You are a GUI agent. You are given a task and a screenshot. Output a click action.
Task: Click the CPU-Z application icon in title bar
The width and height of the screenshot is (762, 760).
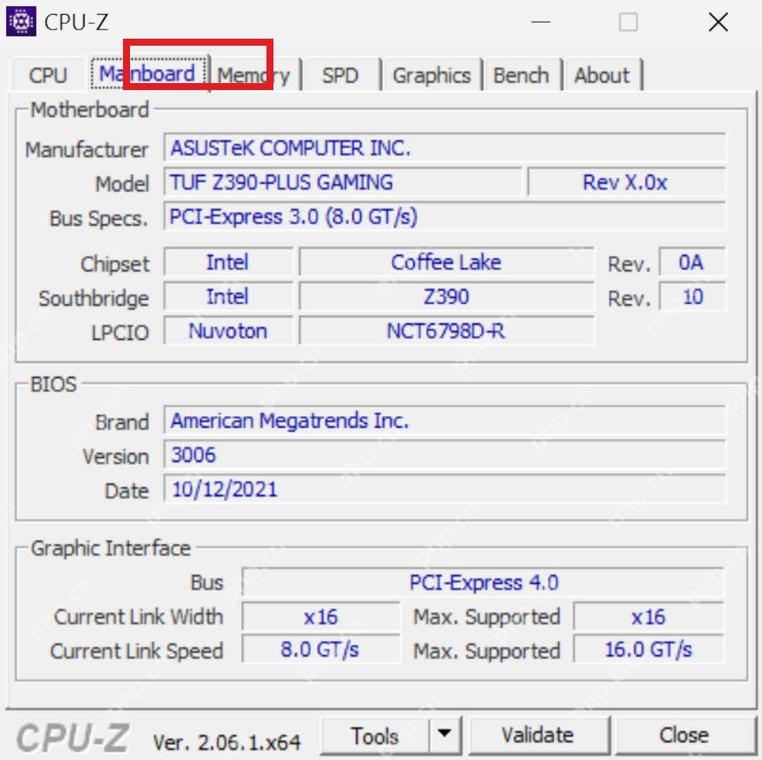coord(20,22)
